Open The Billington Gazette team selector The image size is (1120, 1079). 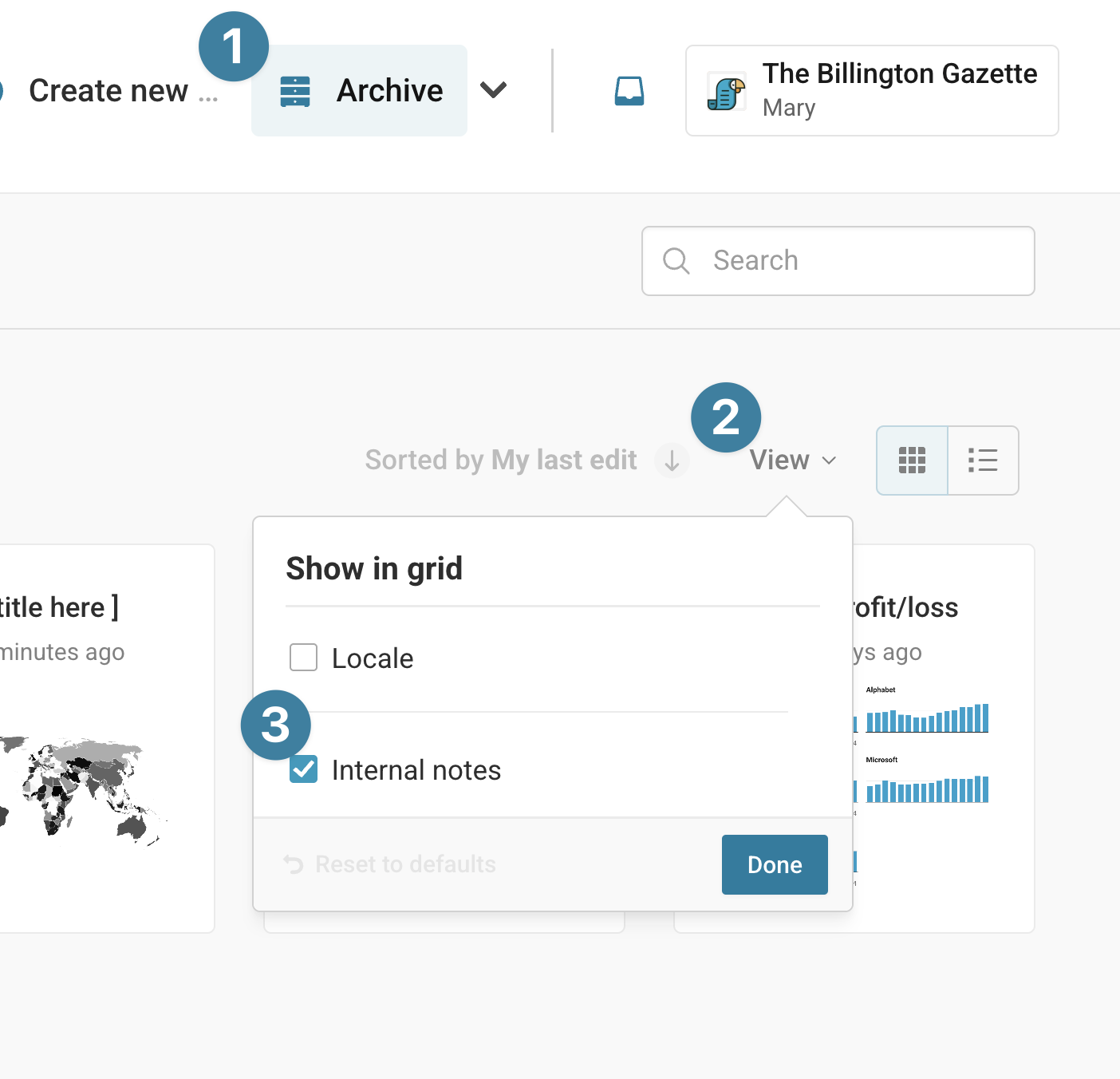click(872, 90)
